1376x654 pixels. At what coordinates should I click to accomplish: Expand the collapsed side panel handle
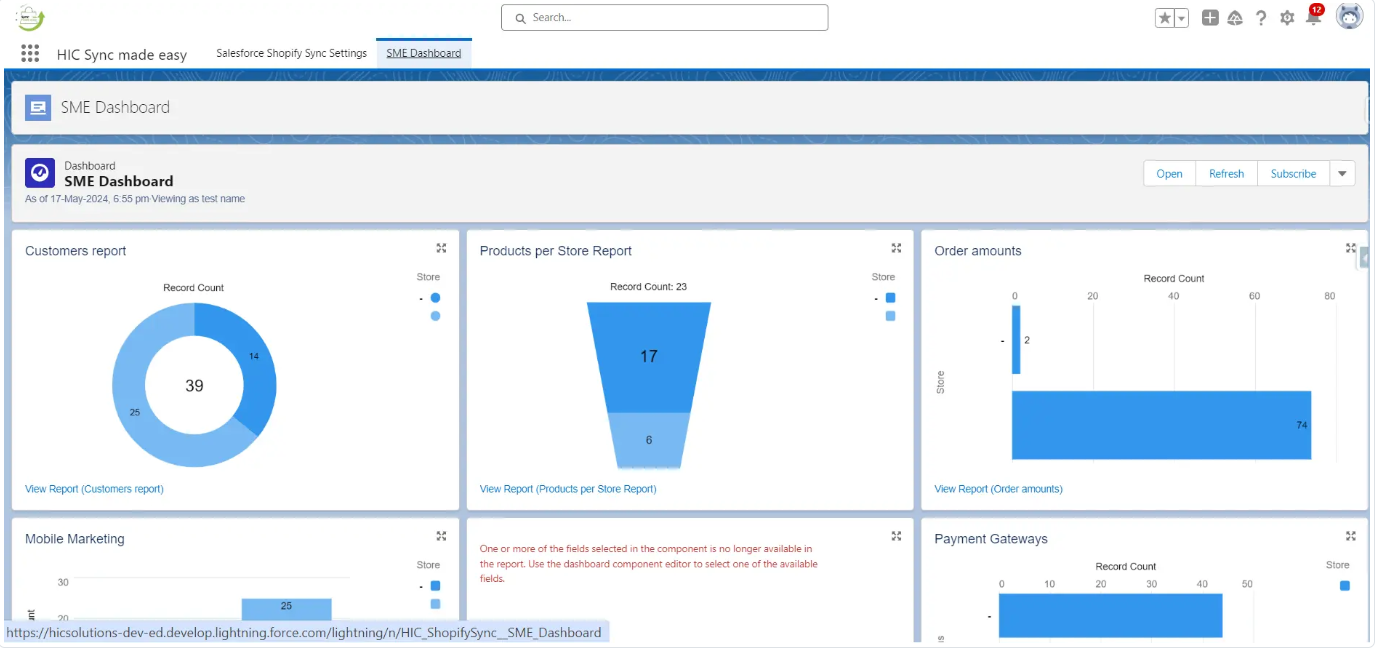pos(1364,258)
